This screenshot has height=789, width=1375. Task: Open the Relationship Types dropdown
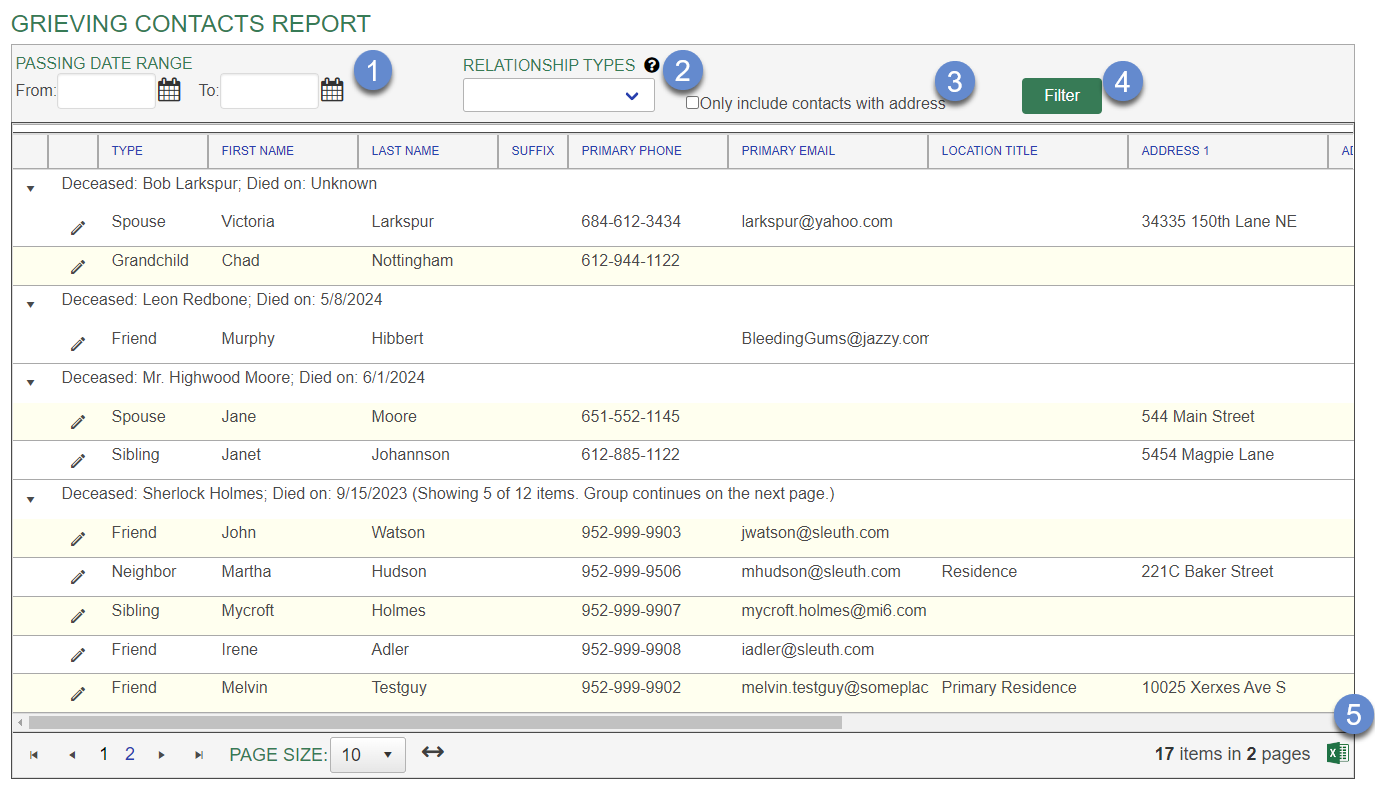pyautogui.click(x=558, y=96)
